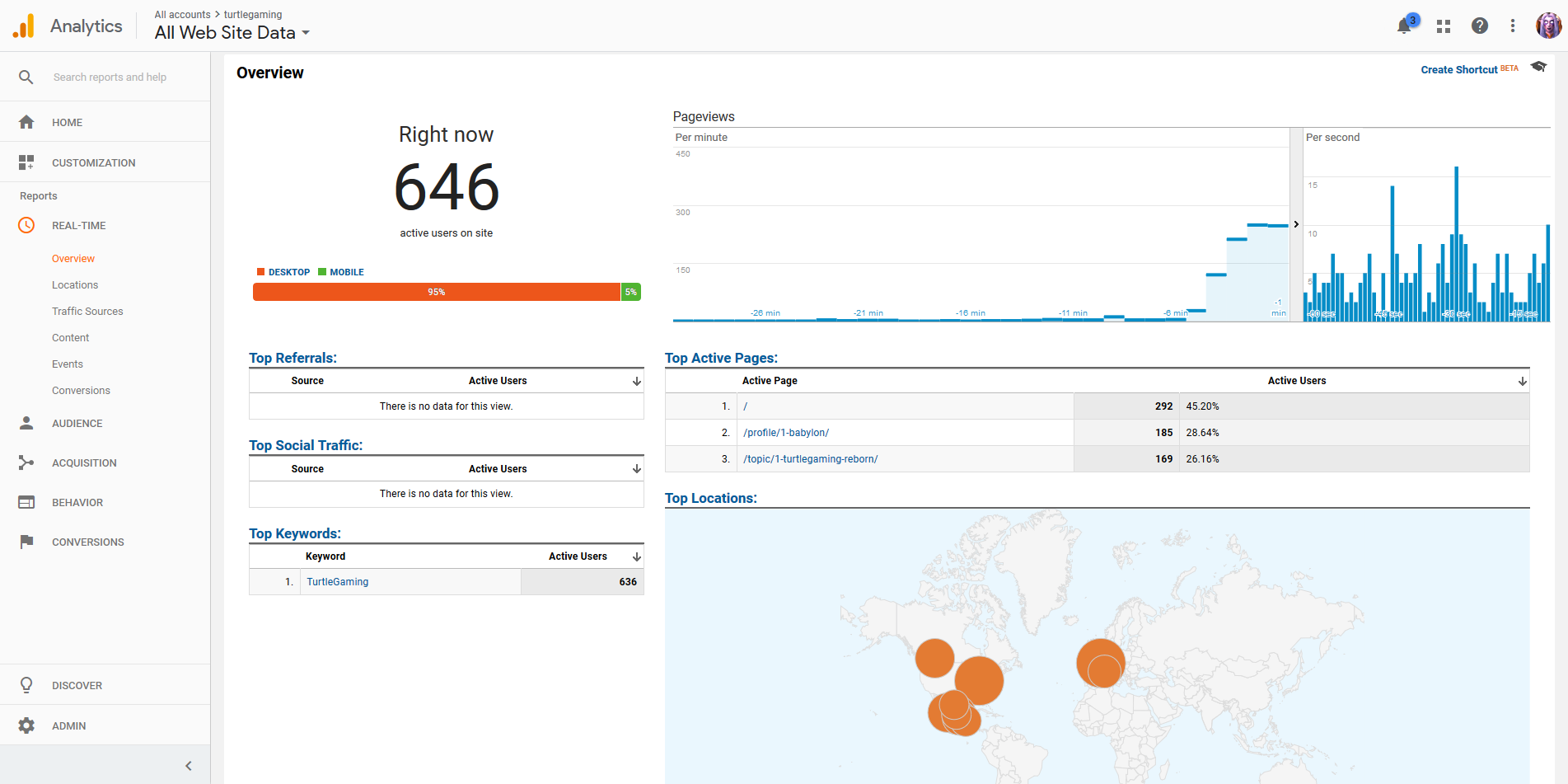Open the /profile/1-babylon/ page link
1568x784 pixels.
[785, 433]
